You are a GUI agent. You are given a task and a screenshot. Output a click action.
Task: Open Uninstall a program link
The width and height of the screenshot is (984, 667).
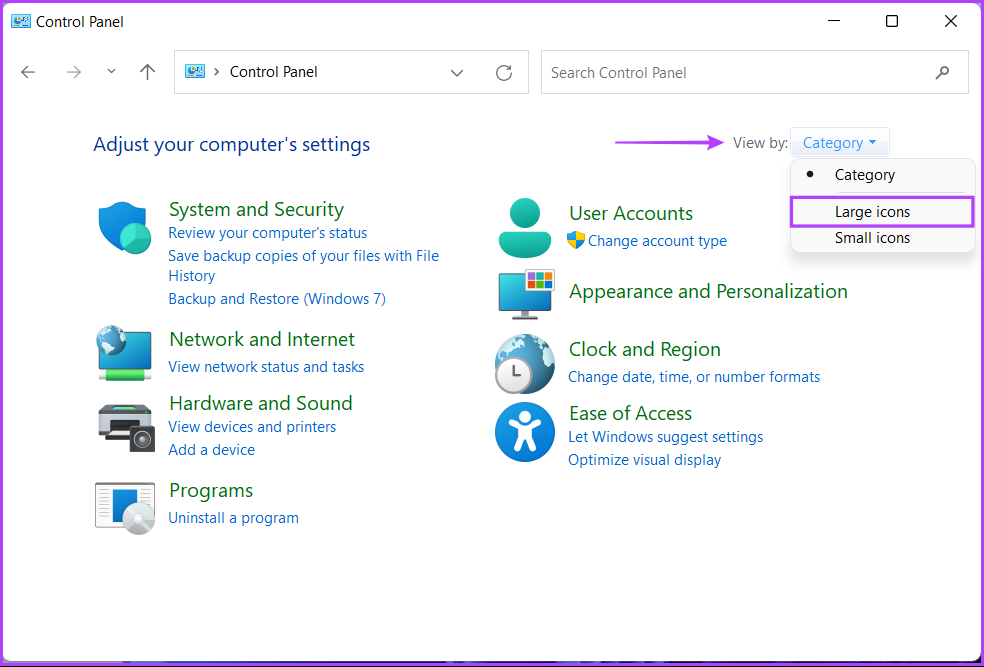(233, 518)
